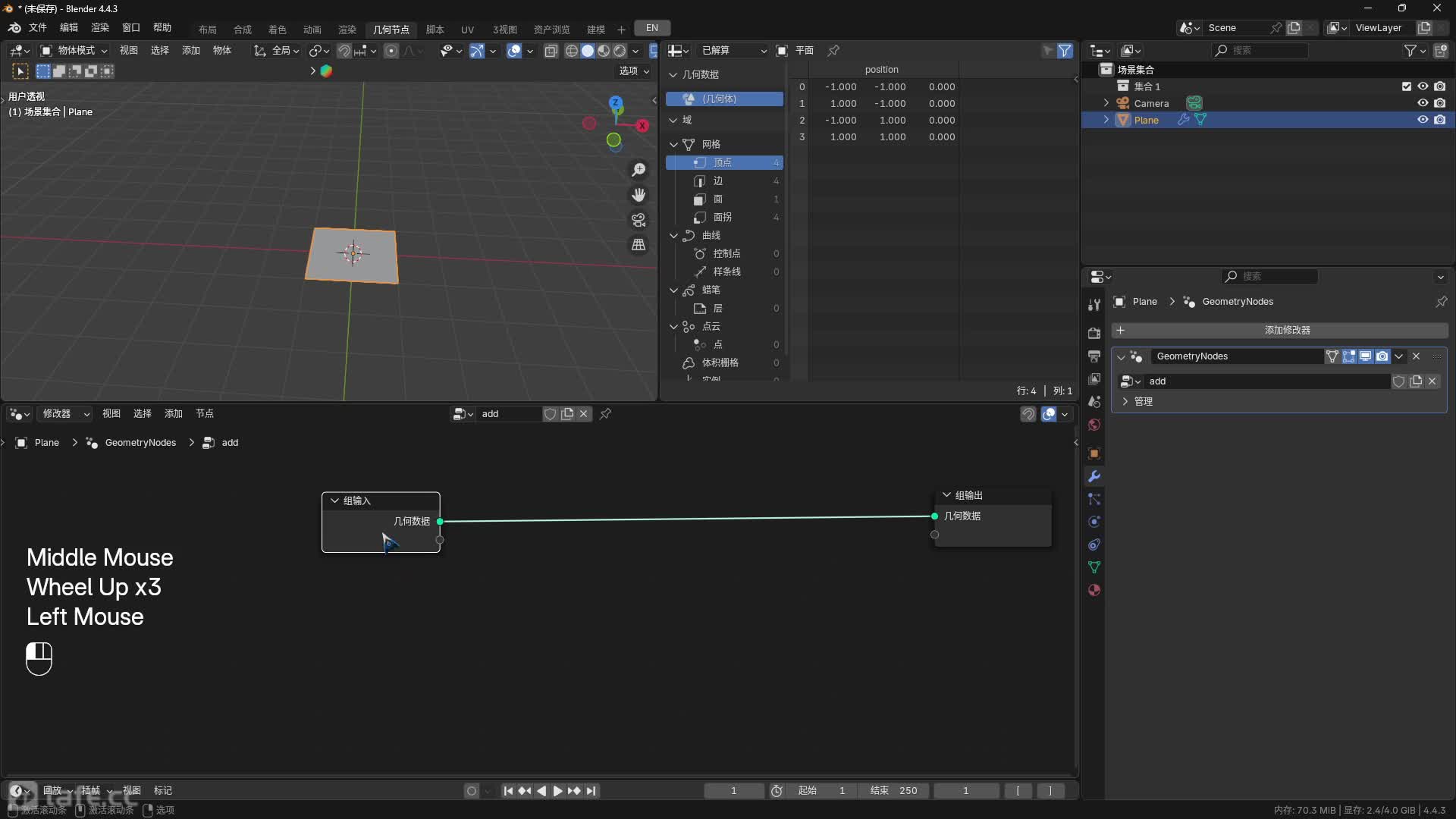Open the Physics properties tab
The width and height of the screenshot is (1456, 819).
[x=1094, y=522]
